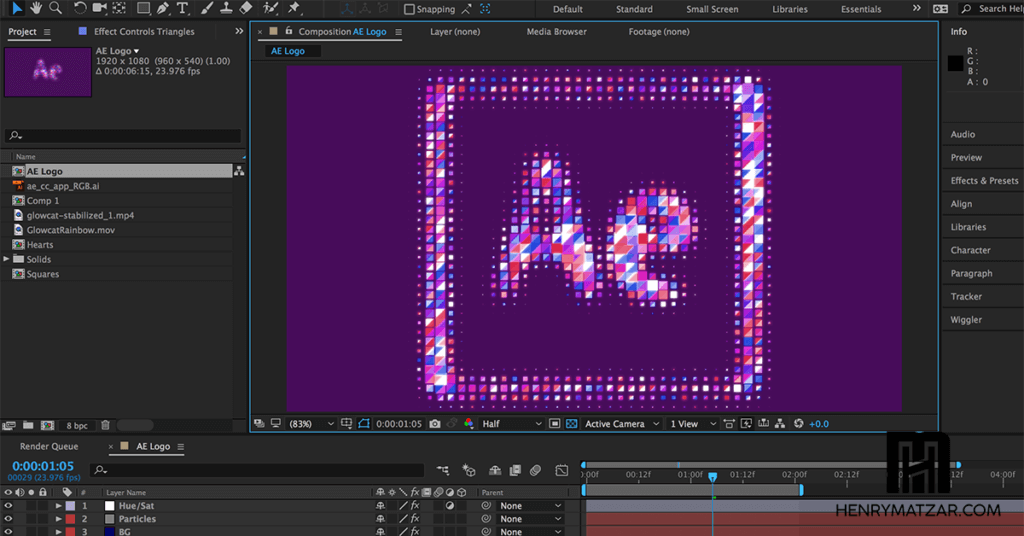
Task: Click the Hue/Sat layer label color swatch
Action: point(70,505)
